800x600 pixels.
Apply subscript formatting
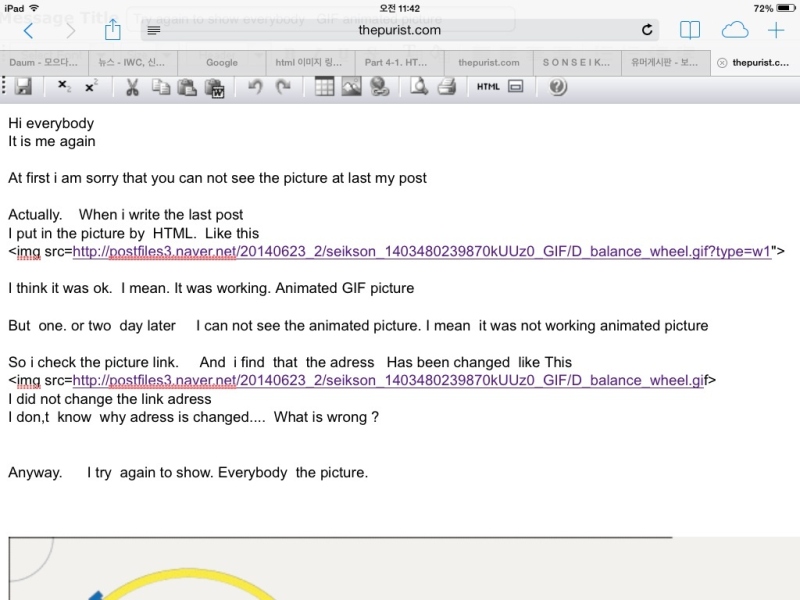64,87
